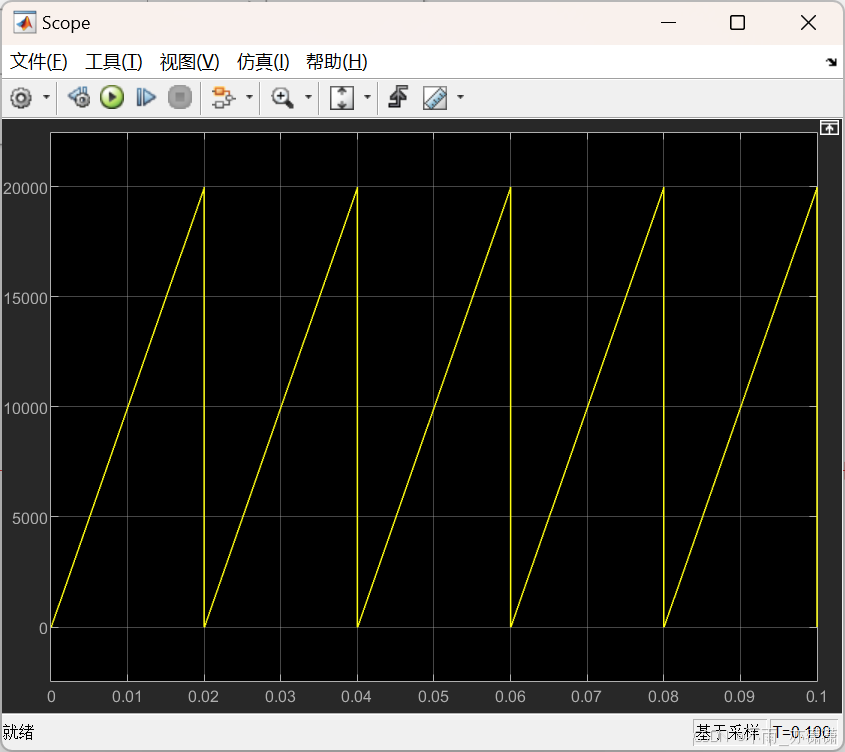Open the 仿真 menu
The width and height of the screenshot is (845, 752).
262,61
